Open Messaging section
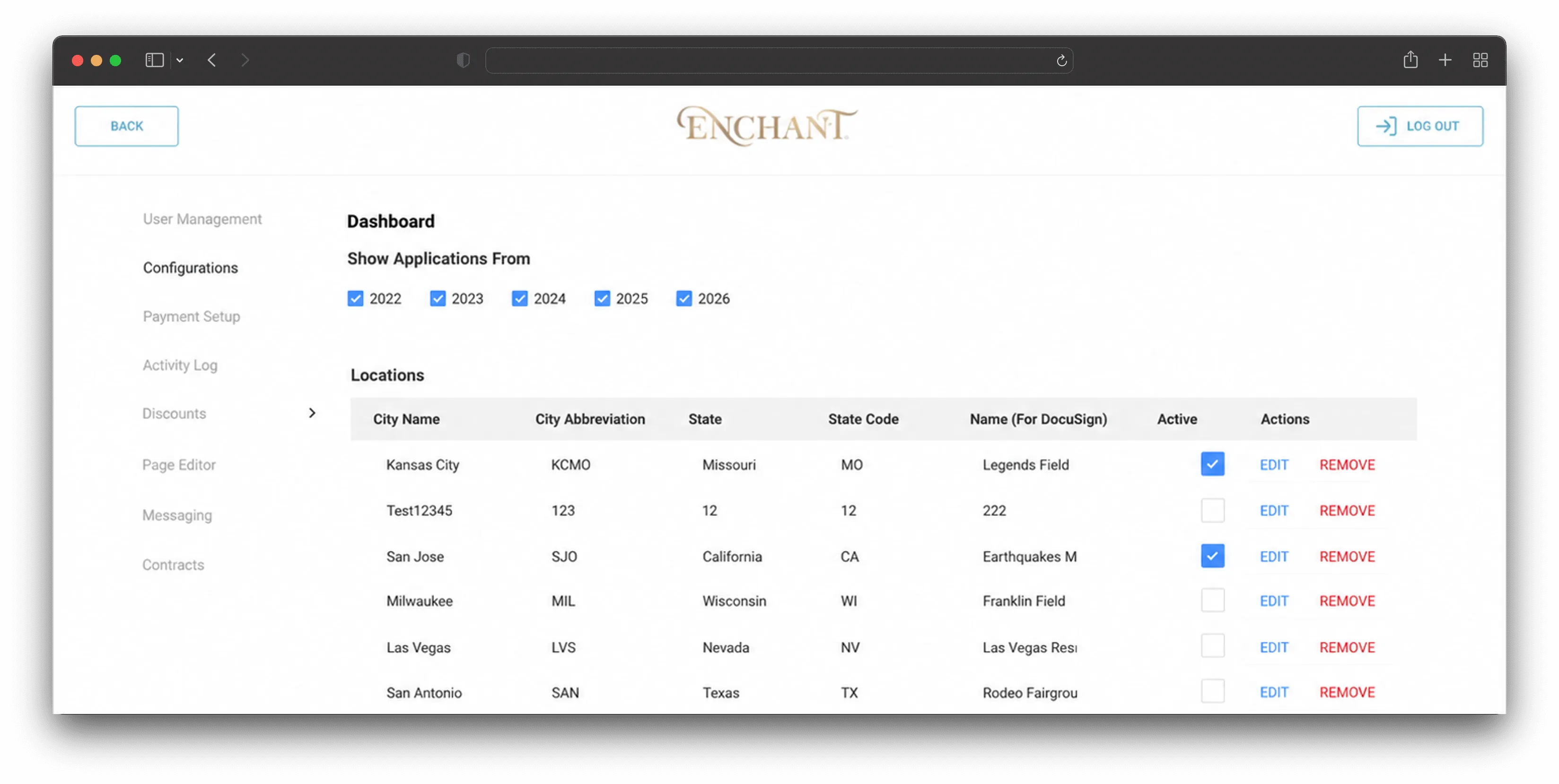Viewport: 1559px width, 784px height. tap(177, 515)
